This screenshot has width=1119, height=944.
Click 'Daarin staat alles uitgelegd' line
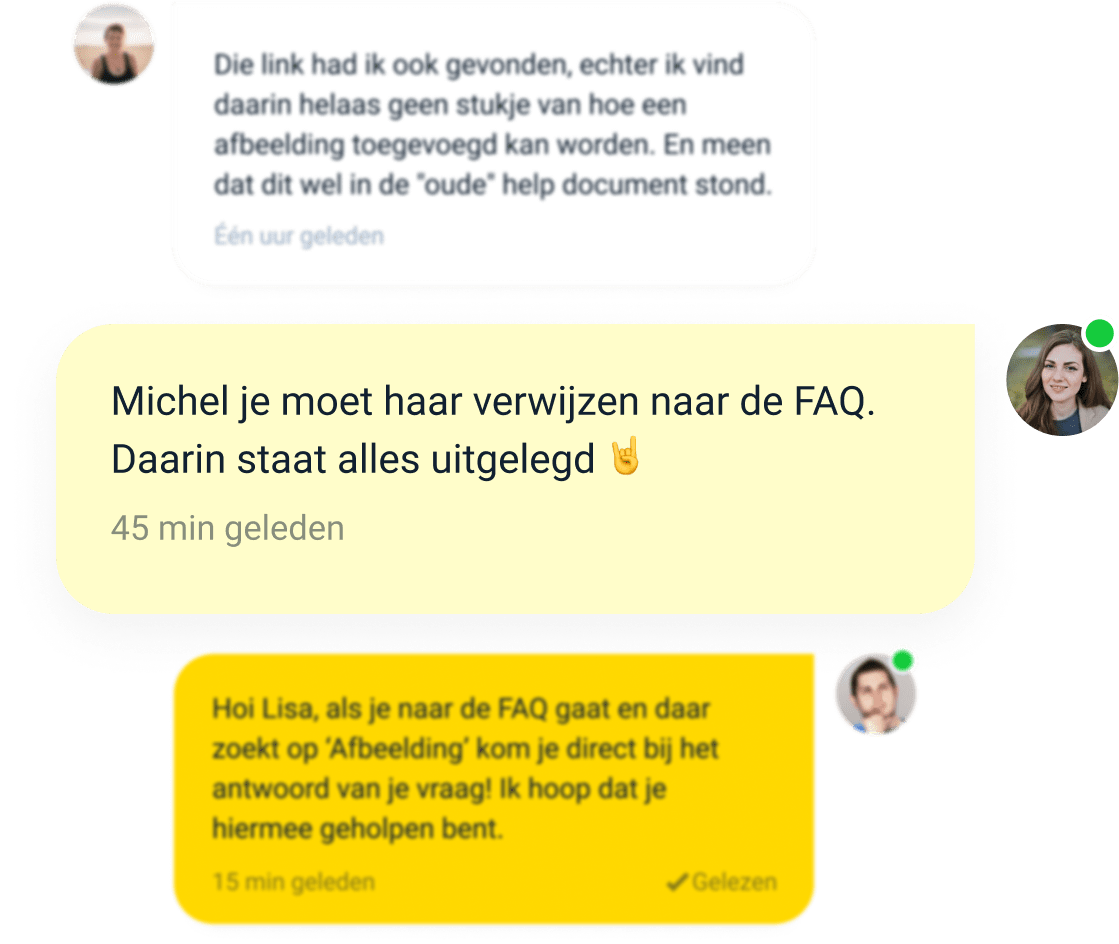pyautogui.click(x=353, y=459)
